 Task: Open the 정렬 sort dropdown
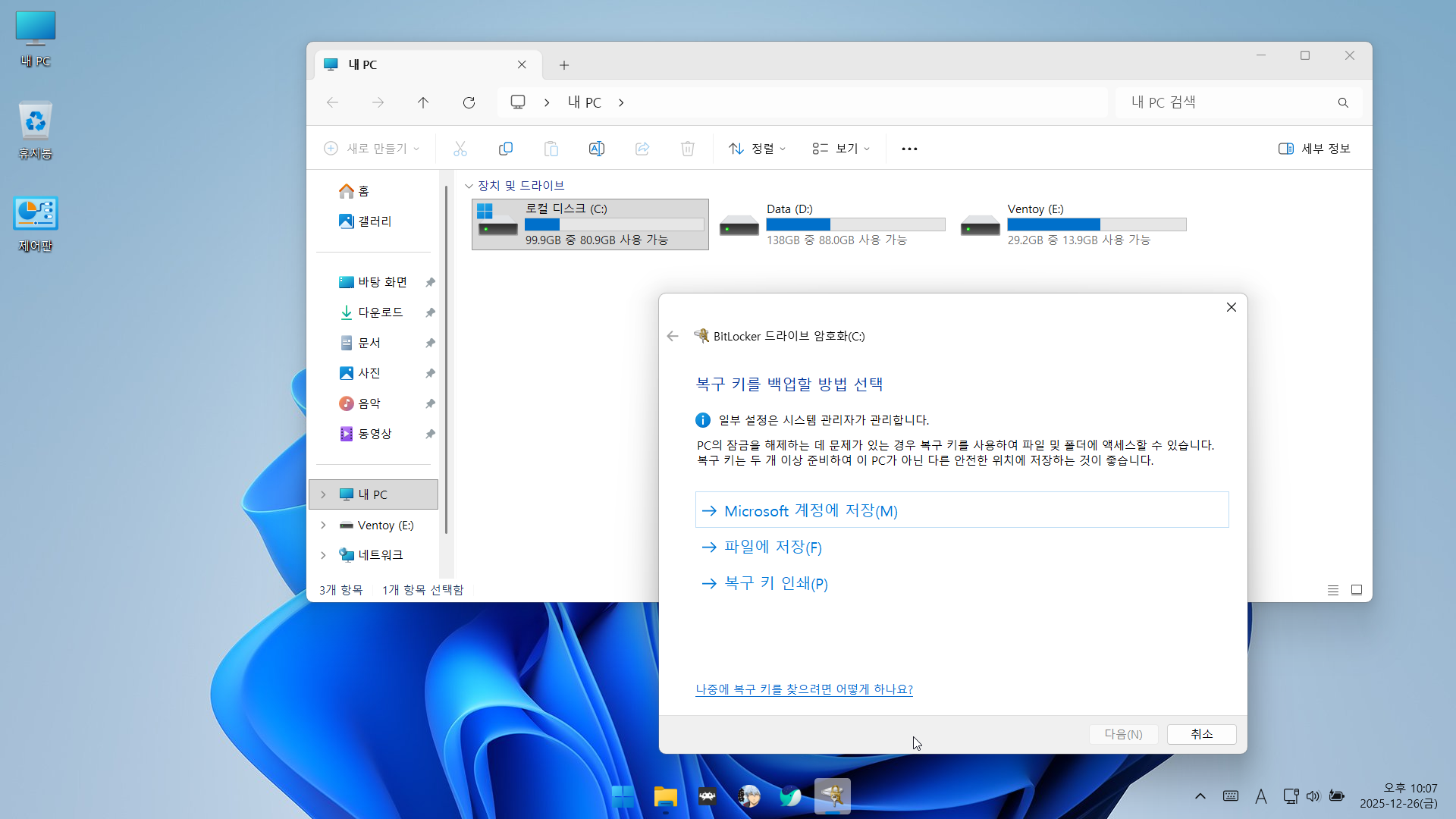pyautogui.click(x=757, y=149)
